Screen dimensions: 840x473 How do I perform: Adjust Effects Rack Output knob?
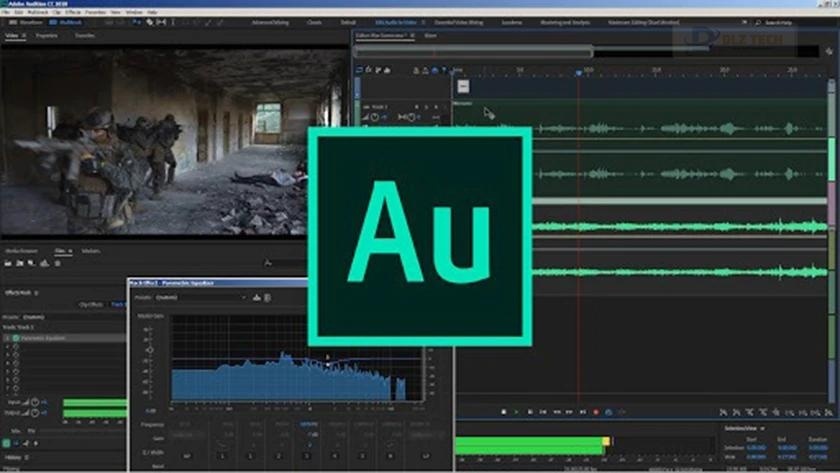[35, 413]
